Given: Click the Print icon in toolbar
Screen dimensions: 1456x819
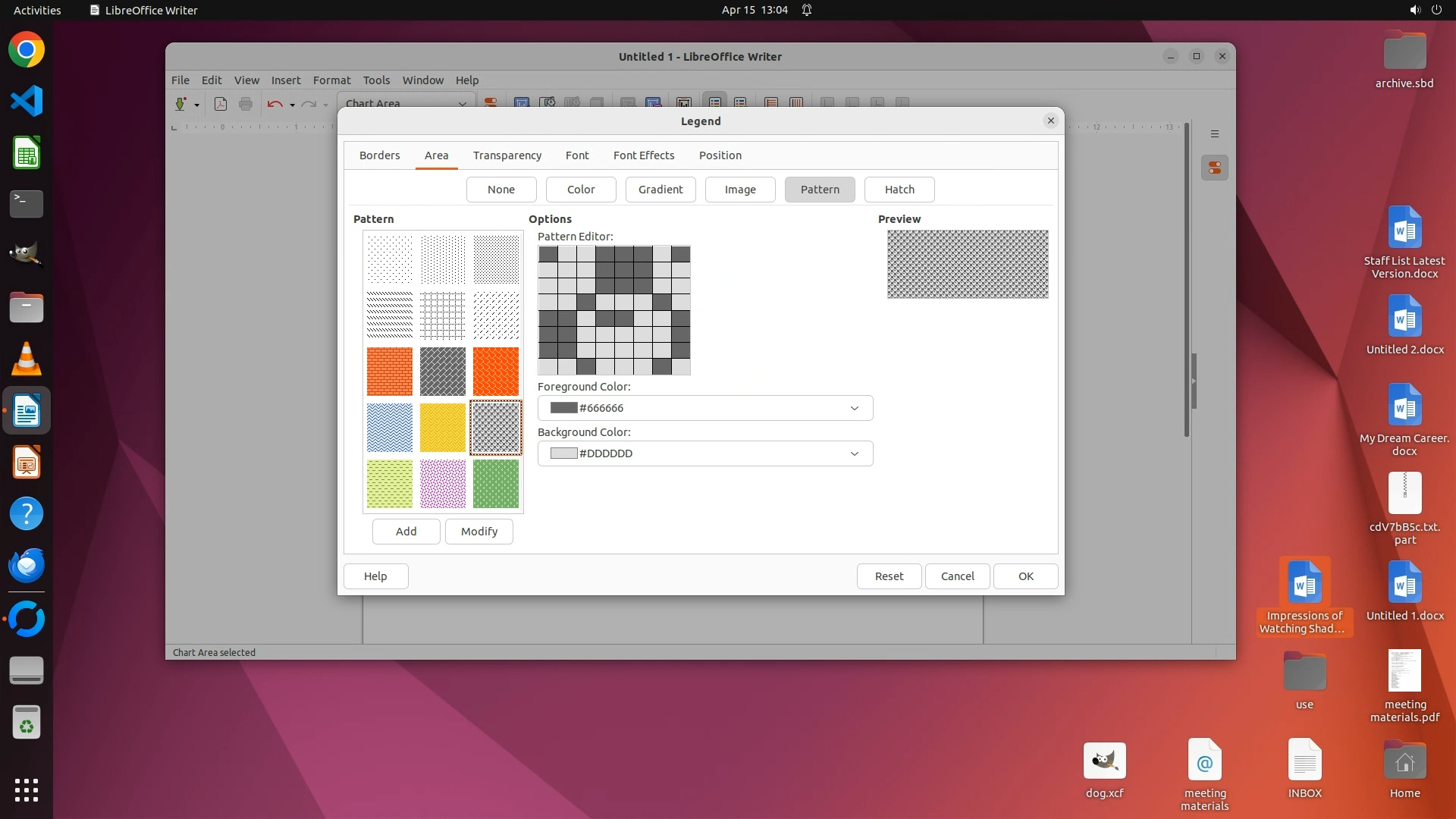Looking at the screenshot, I should 246,104.
